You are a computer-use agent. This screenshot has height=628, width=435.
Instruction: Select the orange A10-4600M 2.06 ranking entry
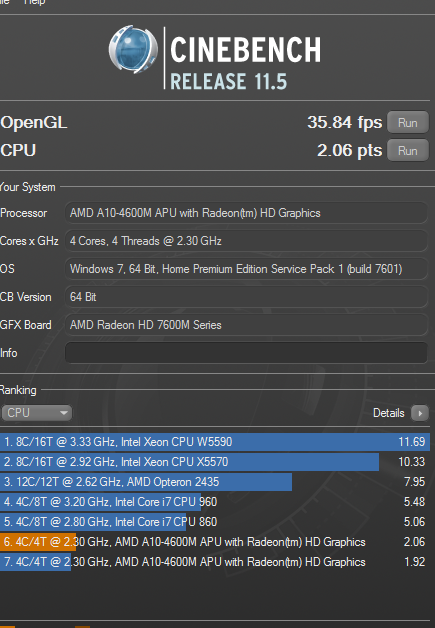215,542
